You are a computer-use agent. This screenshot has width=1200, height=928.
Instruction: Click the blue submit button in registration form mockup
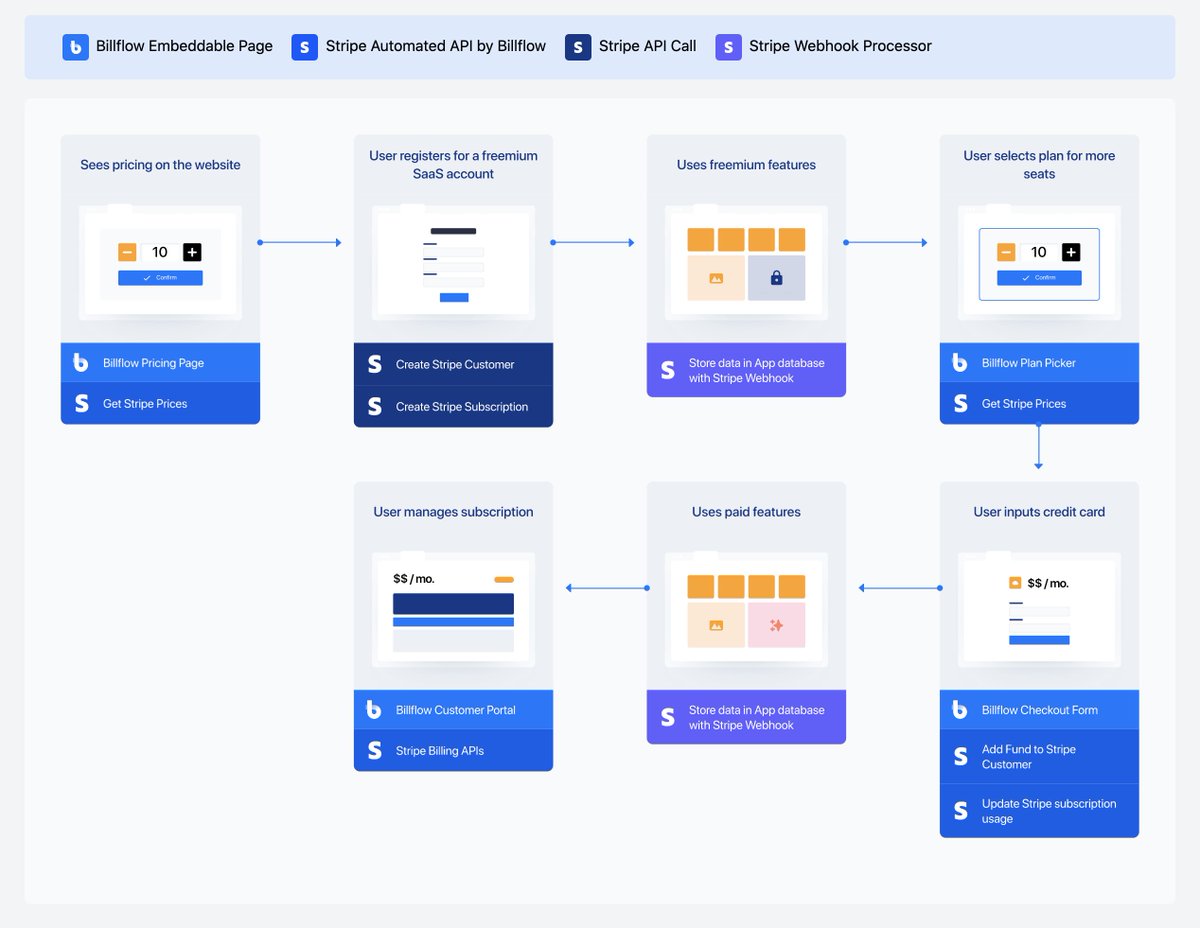pyautogui.click(x=454, y=297)
